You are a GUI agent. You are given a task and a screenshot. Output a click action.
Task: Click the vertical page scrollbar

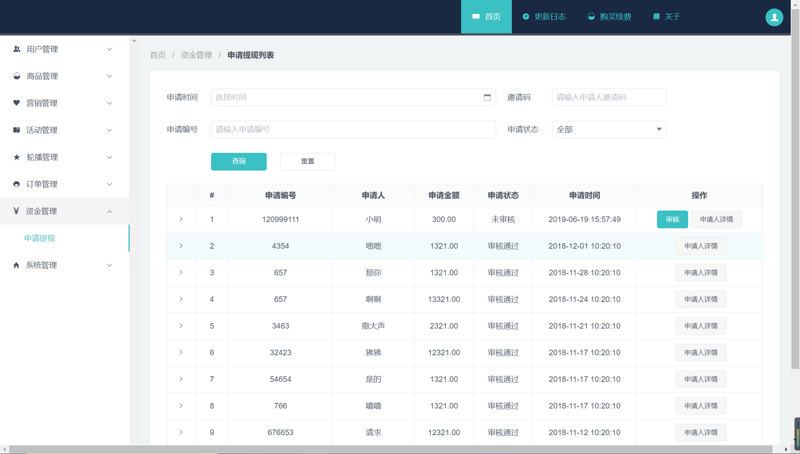(795, 189)
